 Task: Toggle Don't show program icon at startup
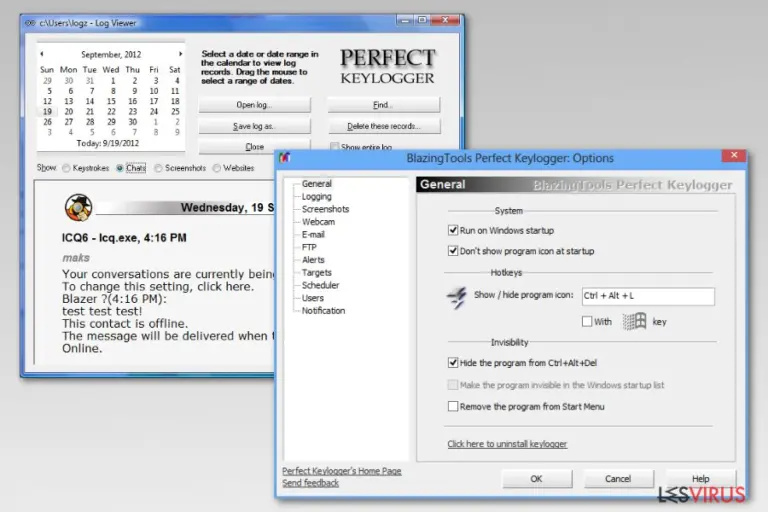click(x=453, y=251)
